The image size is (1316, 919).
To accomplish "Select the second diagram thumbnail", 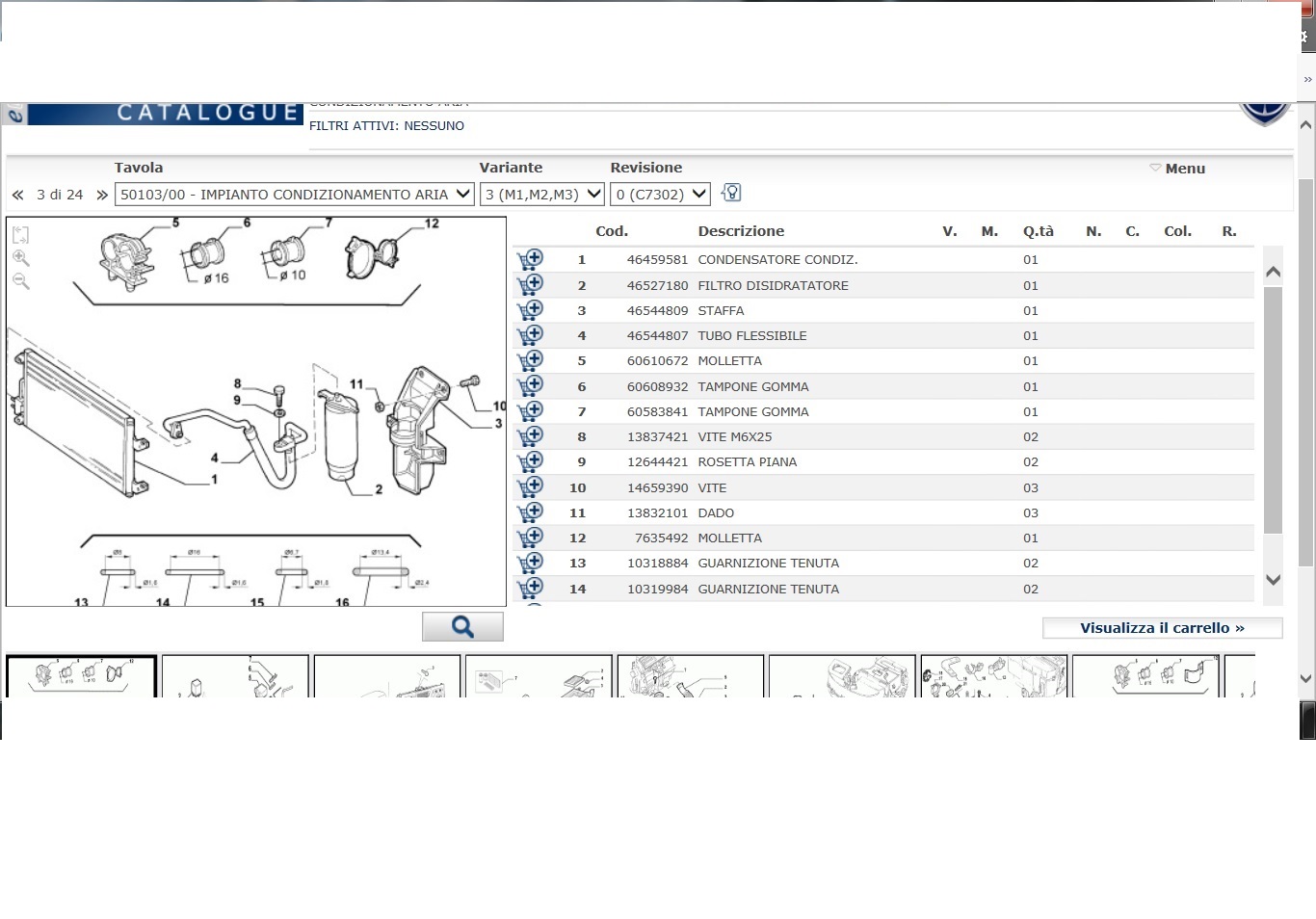I will coord(235,676).
